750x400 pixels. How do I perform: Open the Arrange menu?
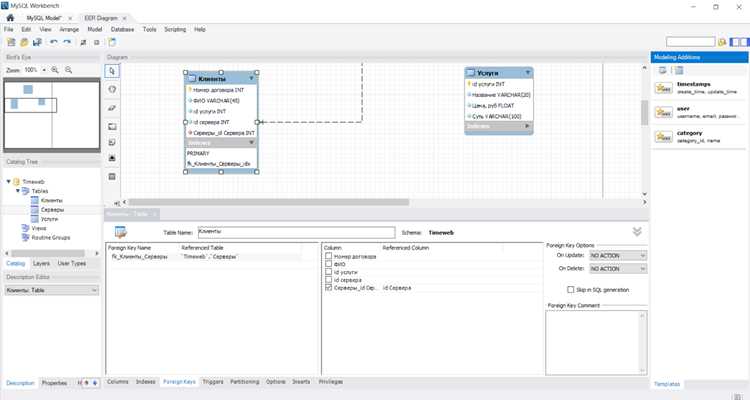coord(69,29)
